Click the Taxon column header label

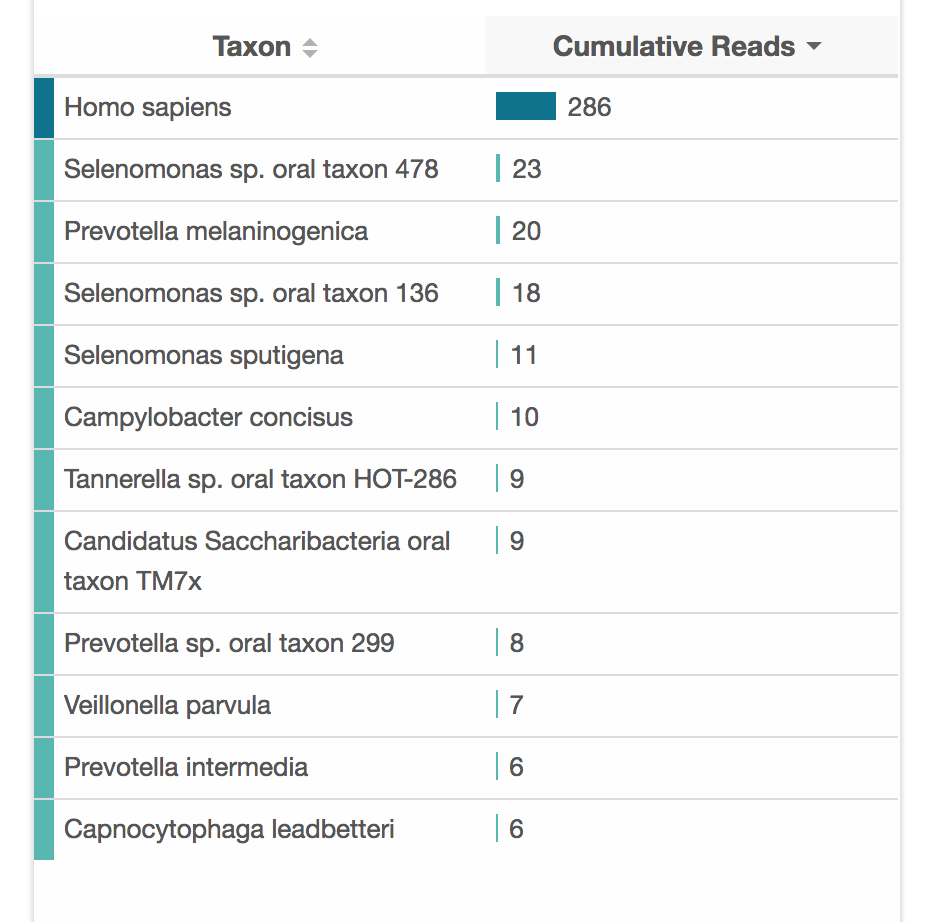tap(251, 47)
